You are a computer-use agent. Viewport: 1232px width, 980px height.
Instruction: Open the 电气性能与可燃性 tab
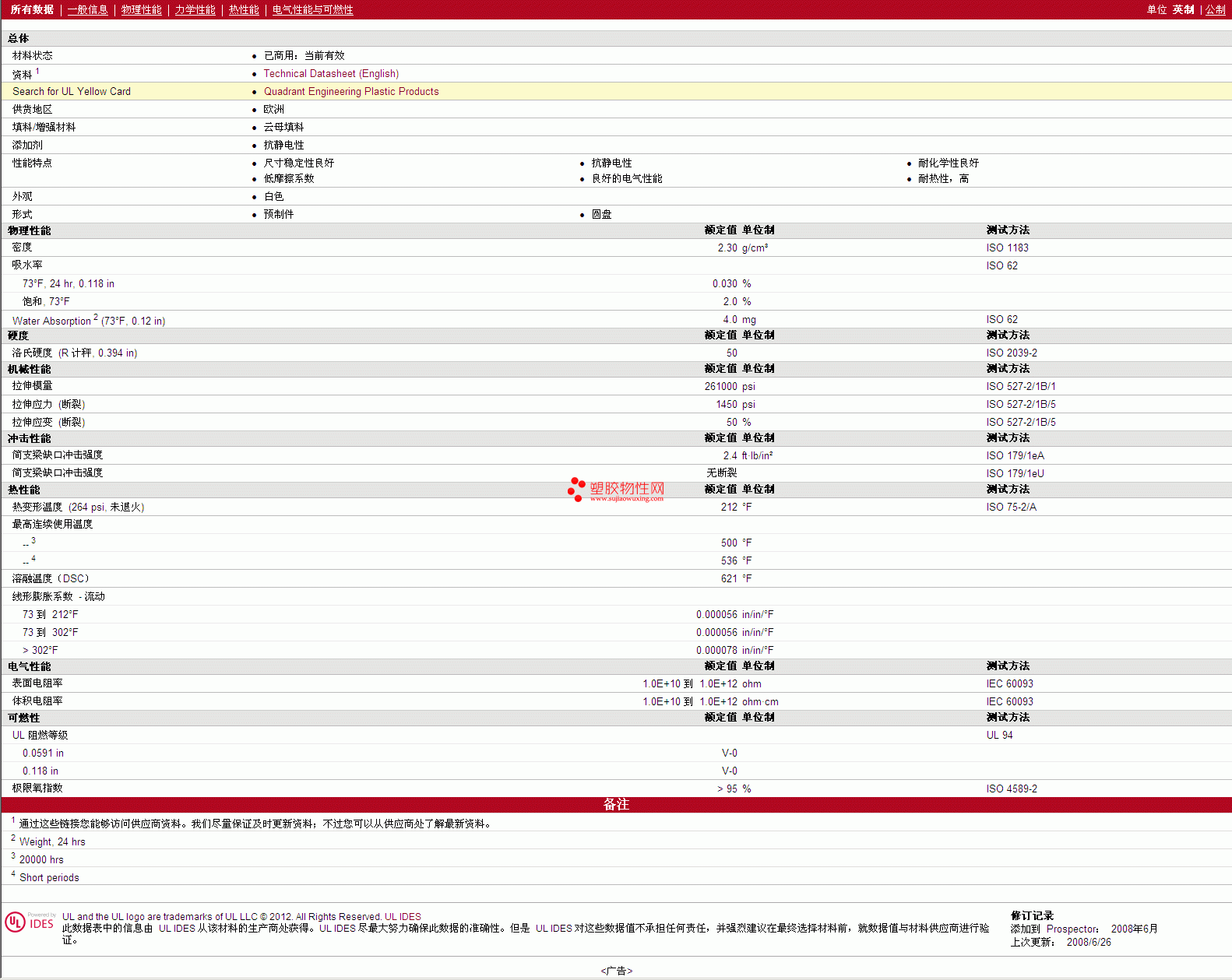(x=312, y=10)
